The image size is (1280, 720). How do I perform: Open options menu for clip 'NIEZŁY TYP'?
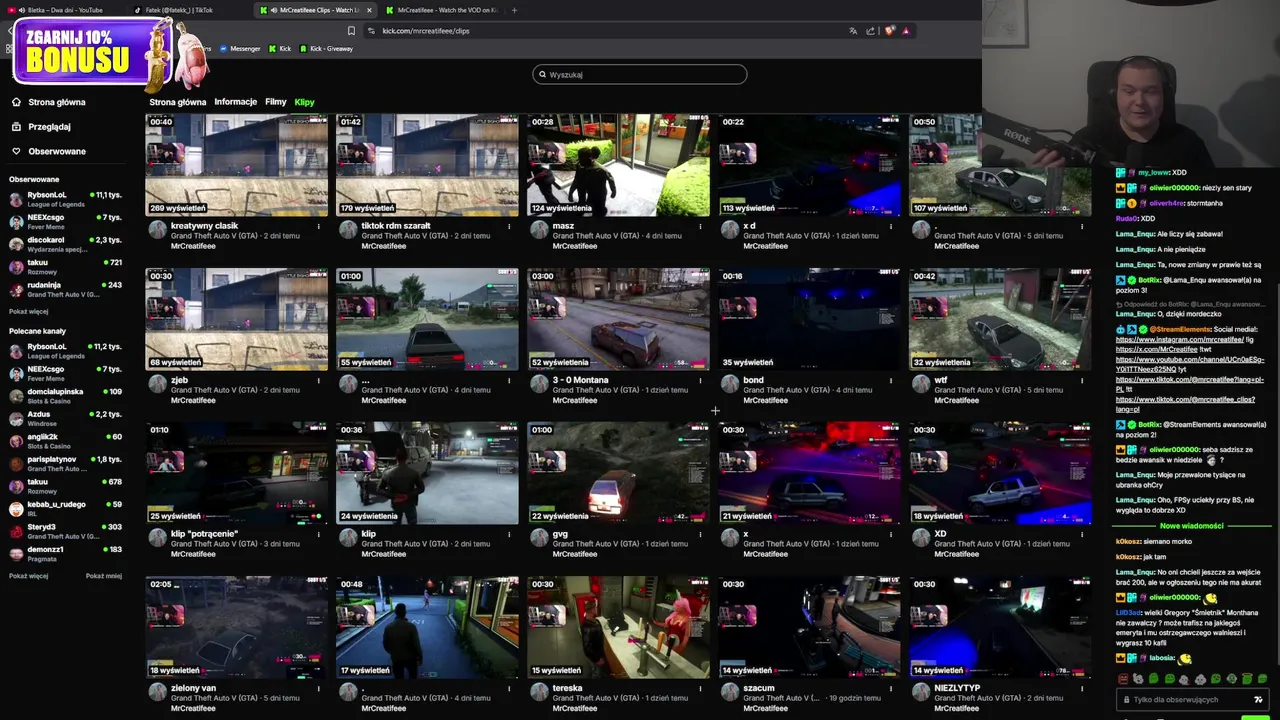pyautogui.click(x=1082, y=689)
